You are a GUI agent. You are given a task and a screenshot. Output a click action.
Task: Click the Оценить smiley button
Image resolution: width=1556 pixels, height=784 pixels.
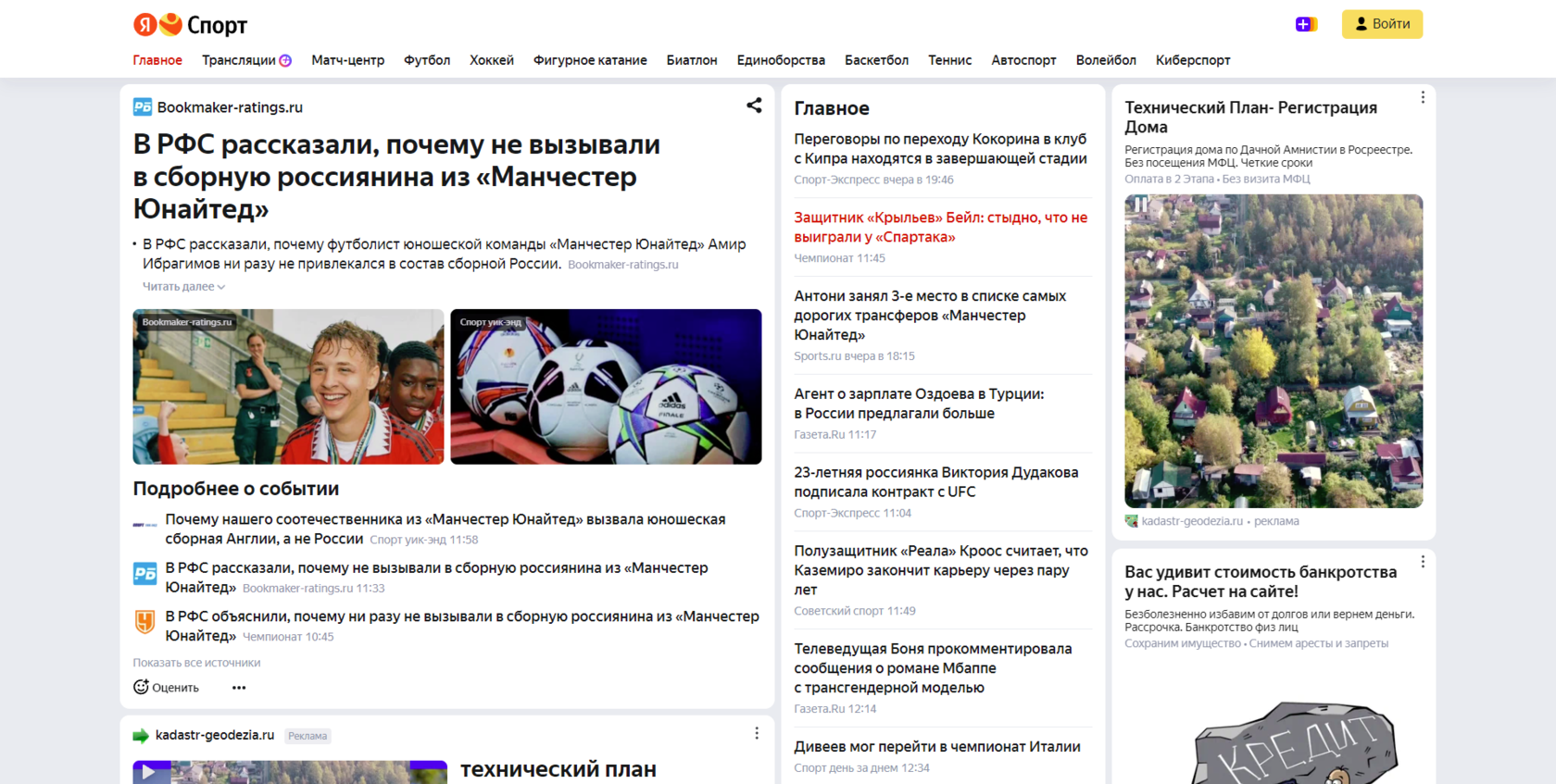(x=166, y=687)
